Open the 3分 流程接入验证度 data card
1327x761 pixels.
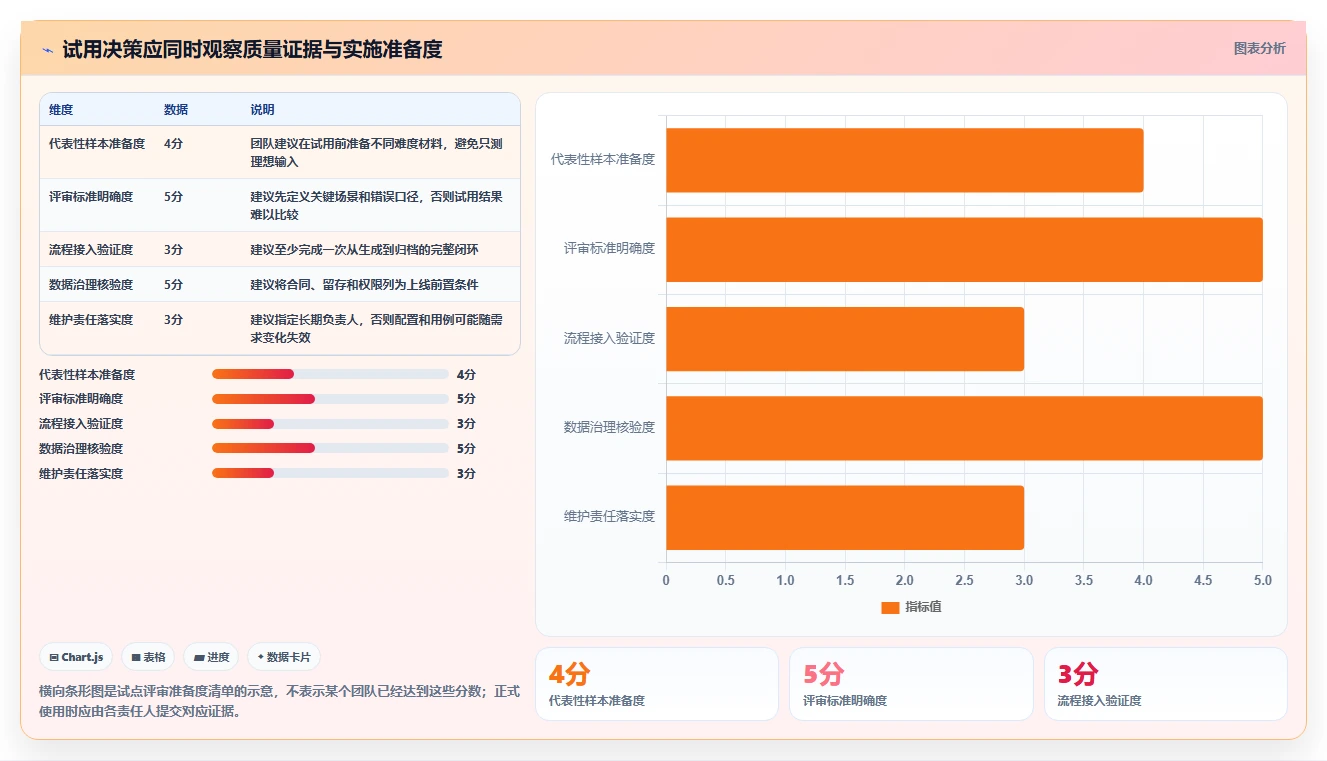click(1166, 684)
